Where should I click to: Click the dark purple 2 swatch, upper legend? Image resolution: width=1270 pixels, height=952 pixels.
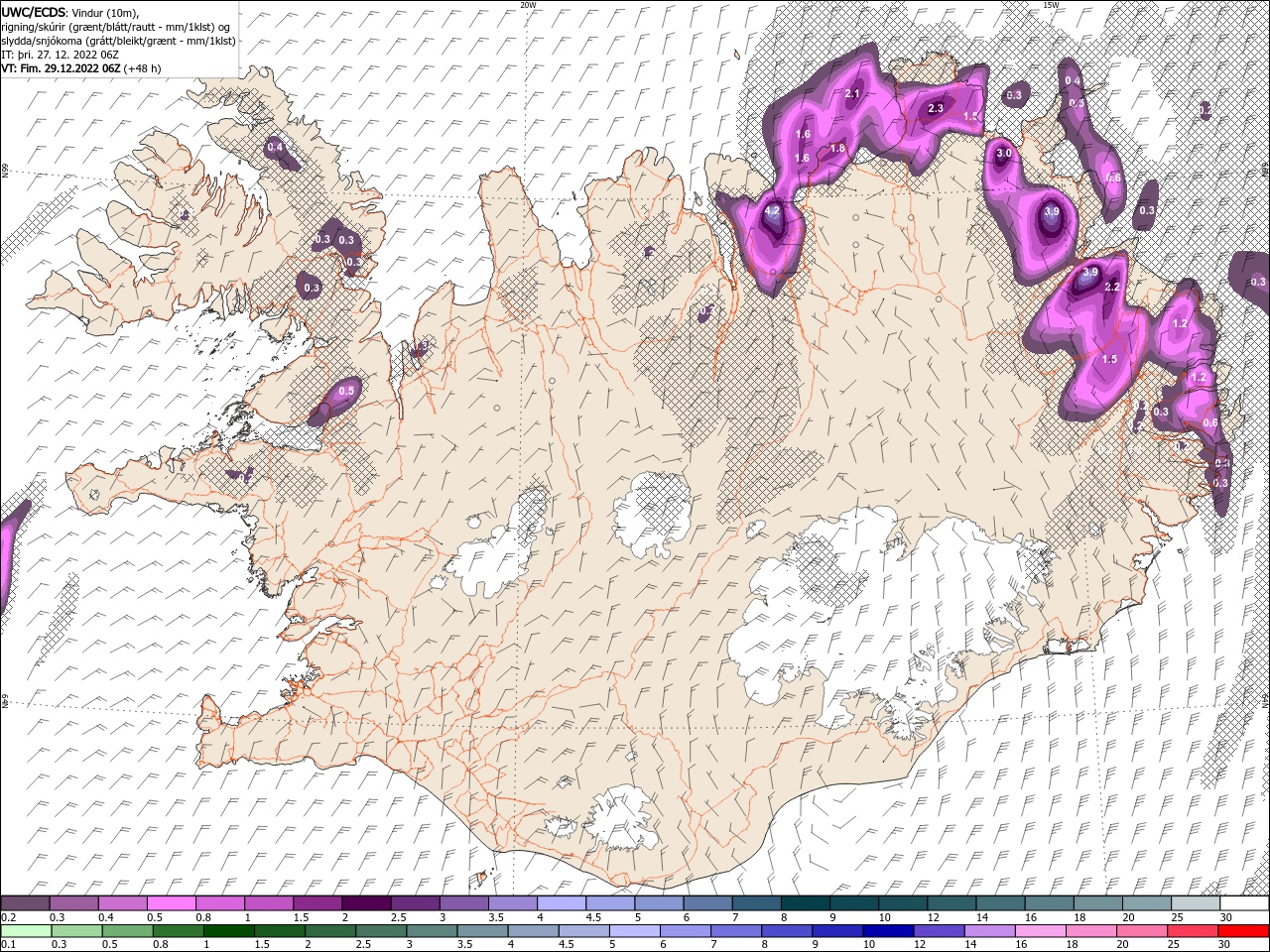coord(366,902)
